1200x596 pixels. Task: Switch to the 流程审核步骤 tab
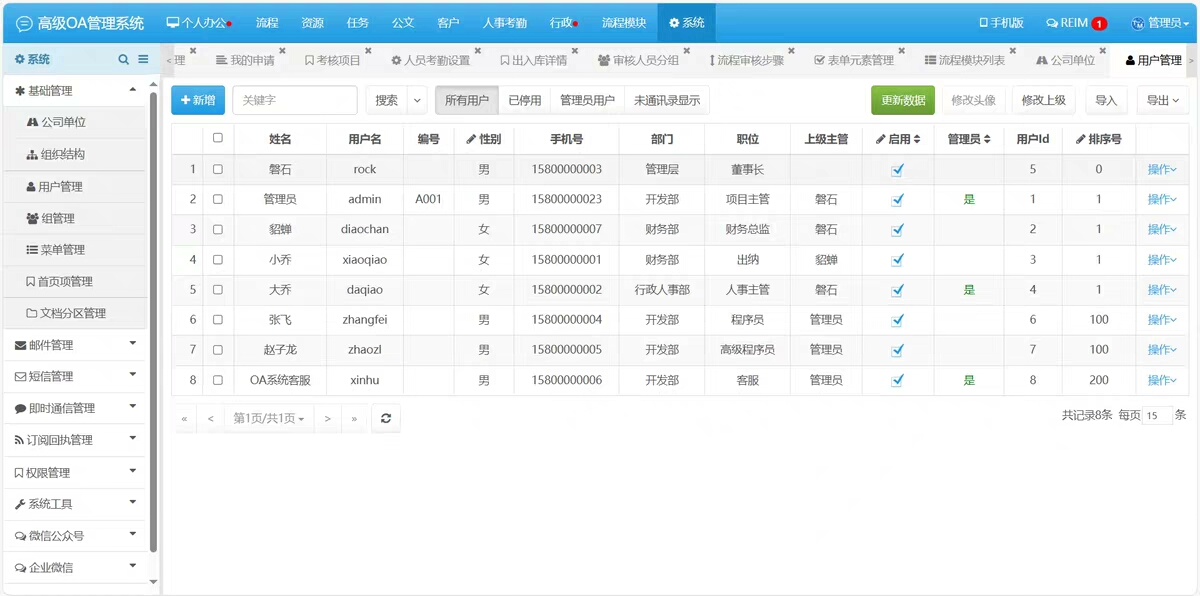click(x=746, y=60)
